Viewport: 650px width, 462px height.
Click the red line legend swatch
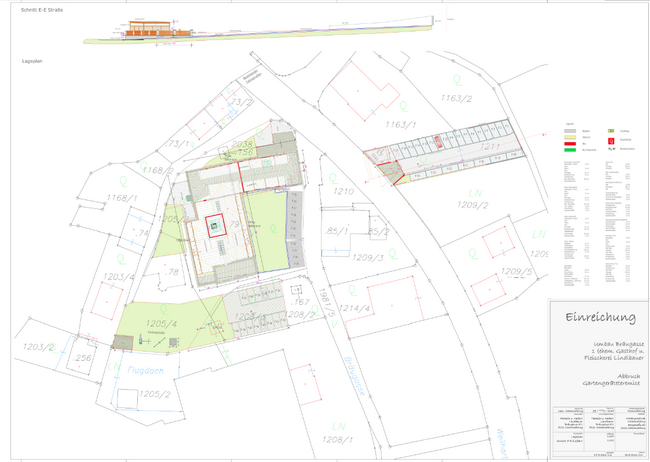pyautogui.click(x=570, y=143)
